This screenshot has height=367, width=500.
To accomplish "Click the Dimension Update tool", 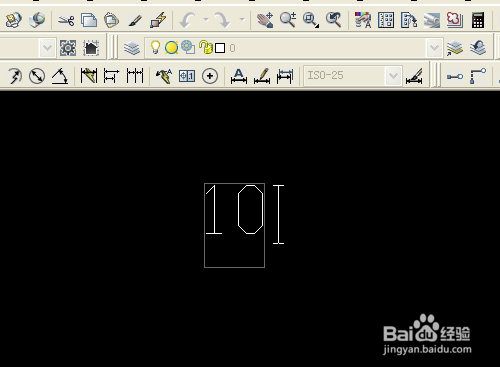I will point(285,76).
